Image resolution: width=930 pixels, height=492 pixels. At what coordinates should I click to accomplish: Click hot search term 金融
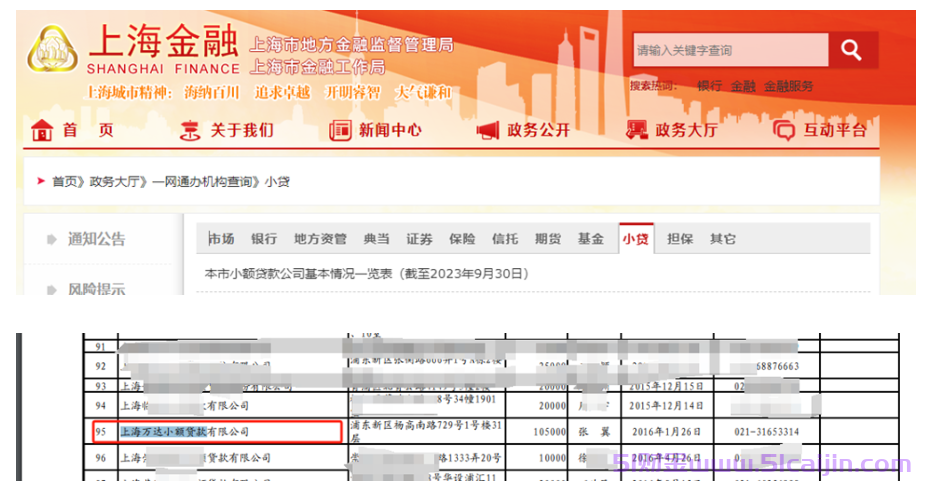tap(743, 86)
